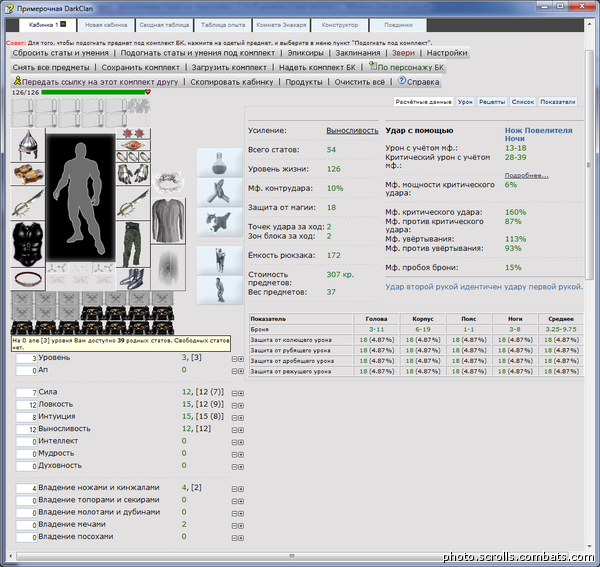Select the blue boots slot
The height and width of the screenshot is (567, 600).
click(133, 279)
